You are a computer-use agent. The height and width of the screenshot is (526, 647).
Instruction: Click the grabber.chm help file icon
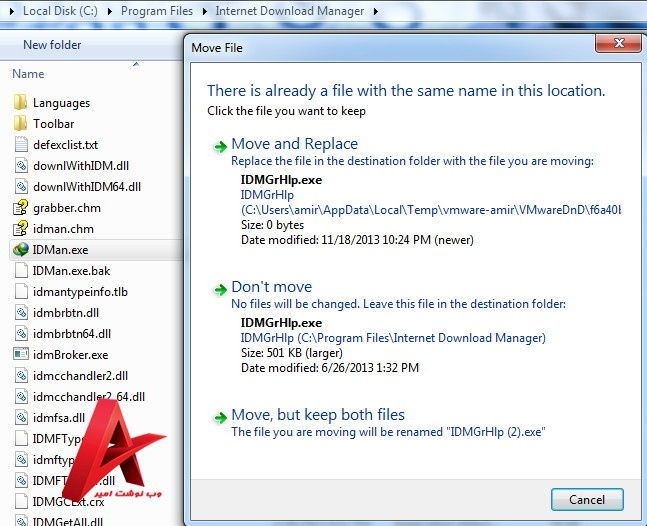(x=21, y=208)
